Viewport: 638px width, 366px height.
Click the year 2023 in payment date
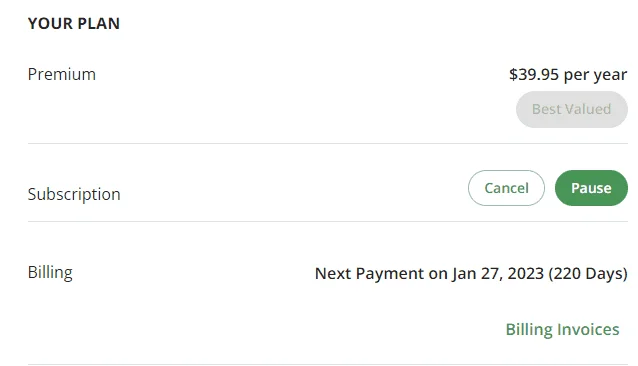click(x=526, y=274)
